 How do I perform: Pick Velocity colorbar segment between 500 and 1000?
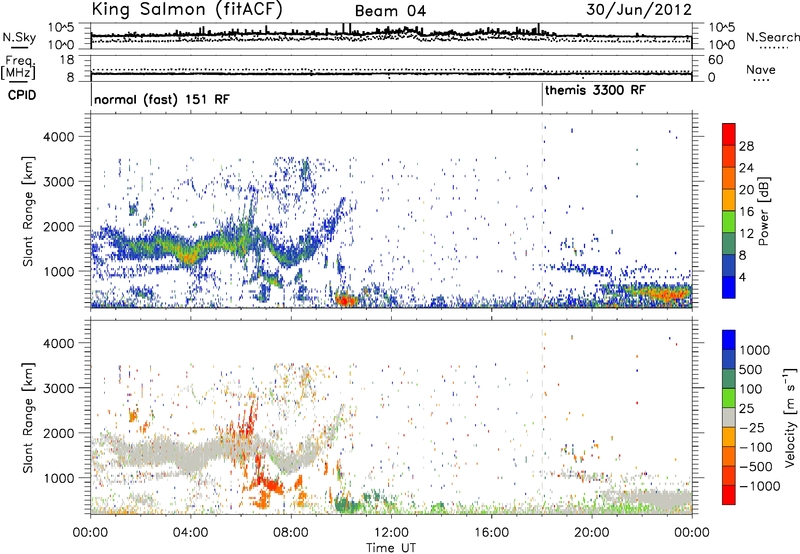(x=729, y=359)
